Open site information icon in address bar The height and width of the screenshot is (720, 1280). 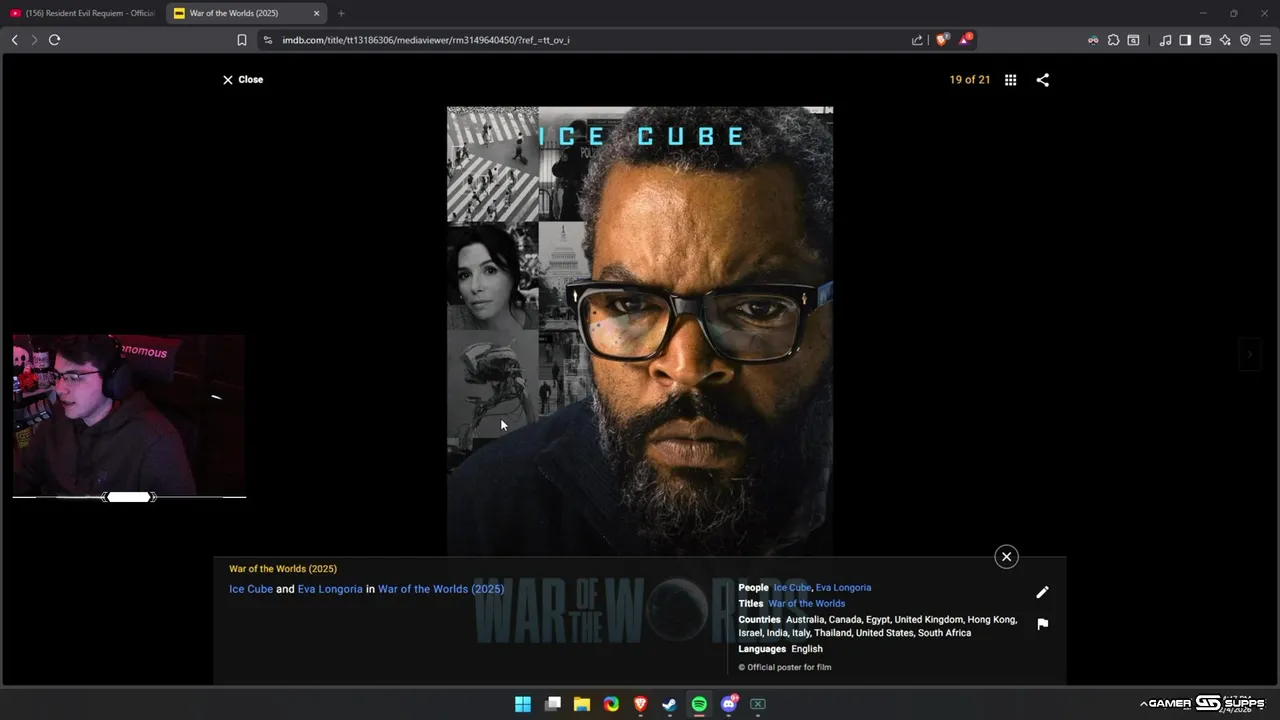pyautogui.click(x=268, y=40)
